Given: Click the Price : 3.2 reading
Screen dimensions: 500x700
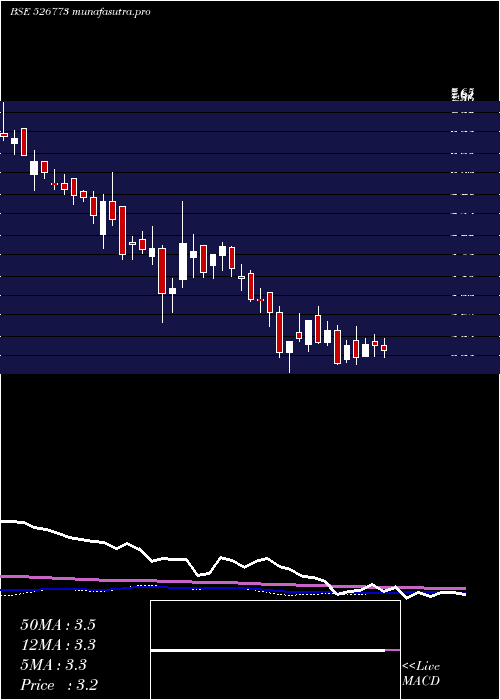Looking at the screenshot, I should pyautogui.click(x=59, y=684).
